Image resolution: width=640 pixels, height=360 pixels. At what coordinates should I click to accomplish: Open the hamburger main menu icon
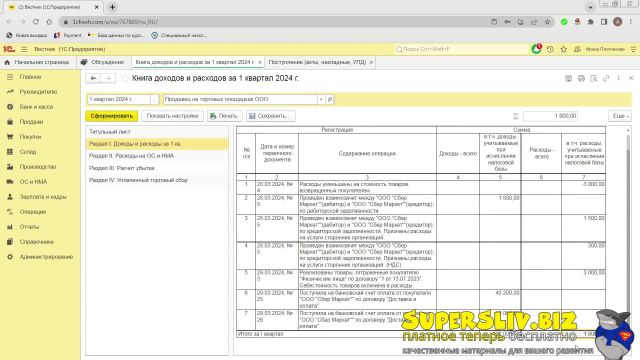coord(24,49)
